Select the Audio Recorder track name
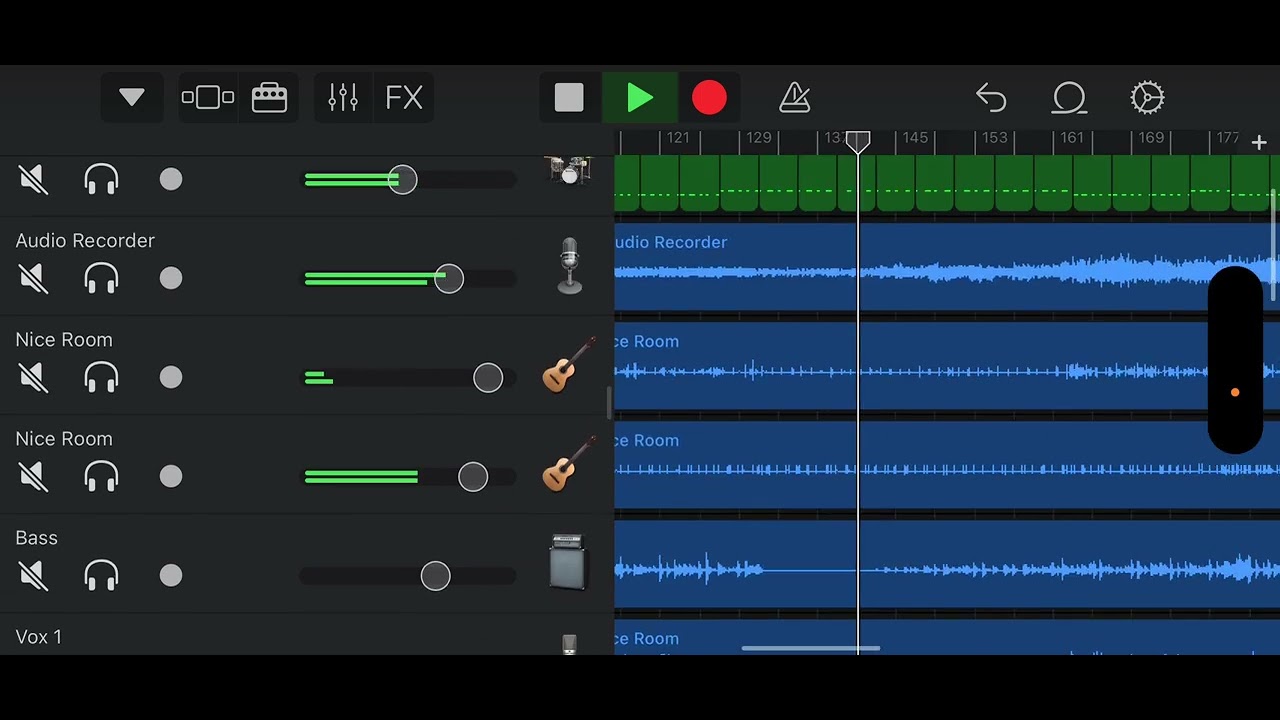This screenshot has height=720, width=1280. pos(85,241)
